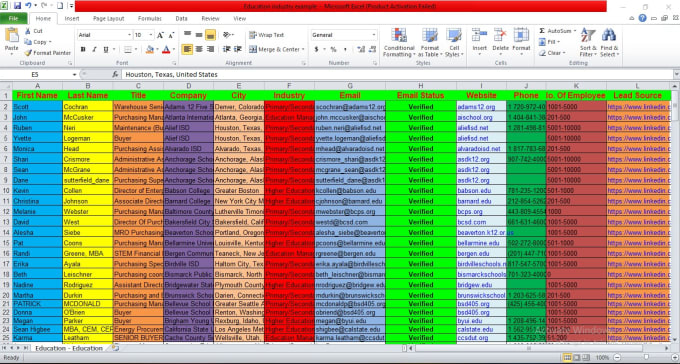Toggle Wrap Text
The image size is (680, 364).
tap(266, 35)
